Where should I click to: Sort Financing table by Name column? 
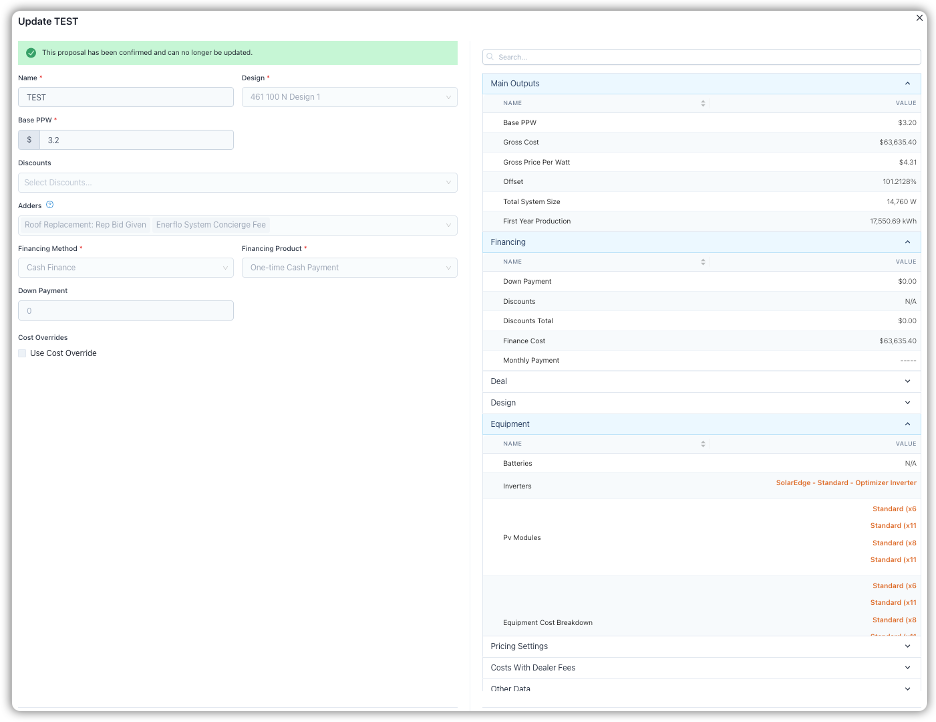702,262
